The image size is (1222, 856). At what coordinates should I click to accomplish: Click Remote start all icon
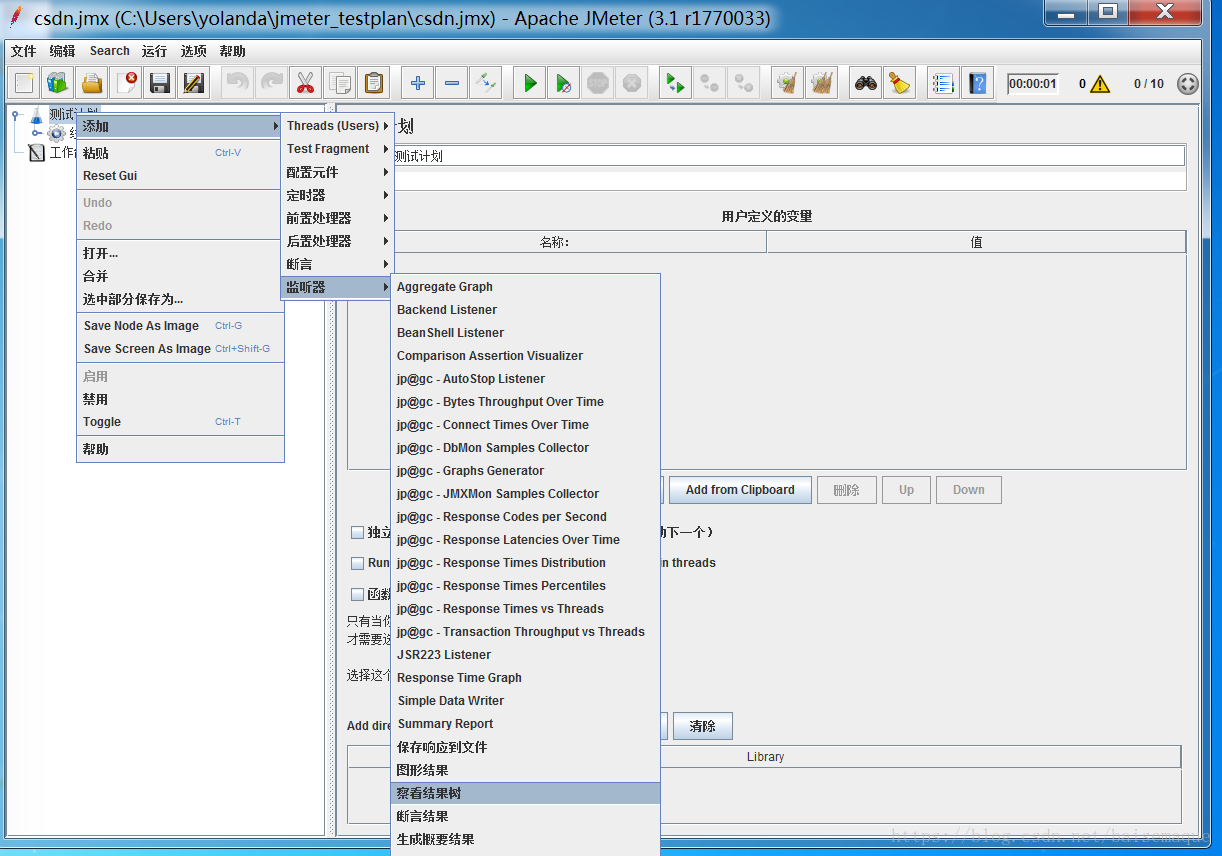(676, 83)
